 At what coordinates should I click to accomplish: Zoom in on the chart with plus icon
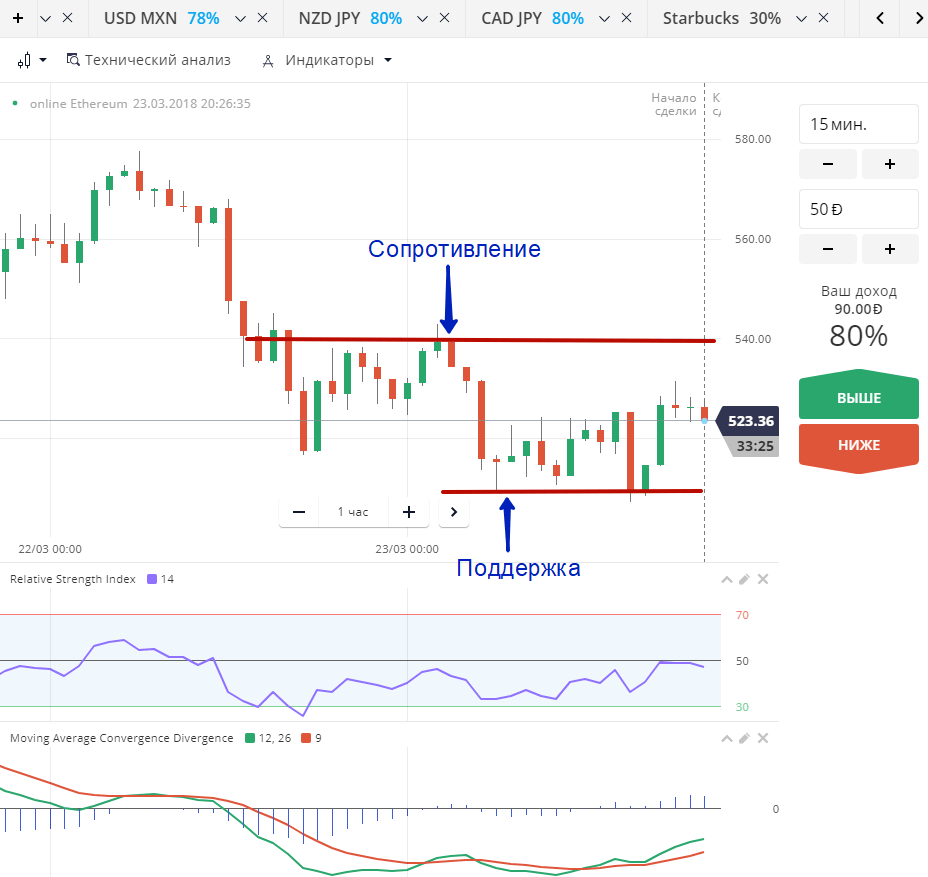[x=408, y=511]
